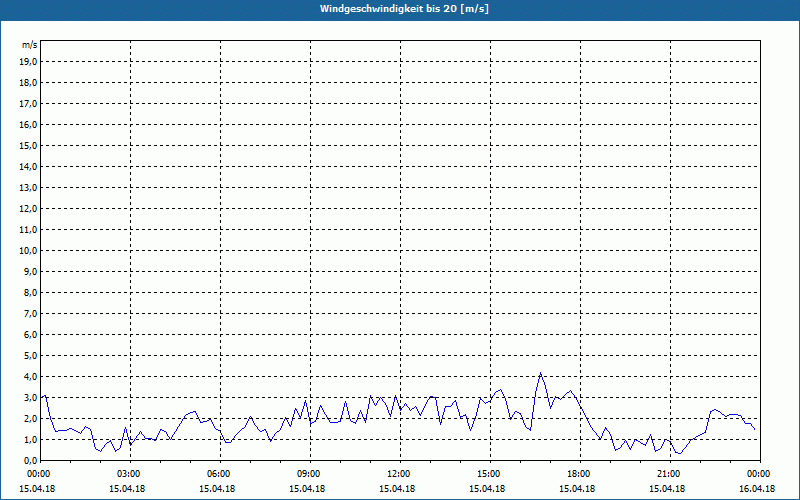This screenshot has height=500, width=800.
Task: Click the "m/s" unit label
Action: 30,45
